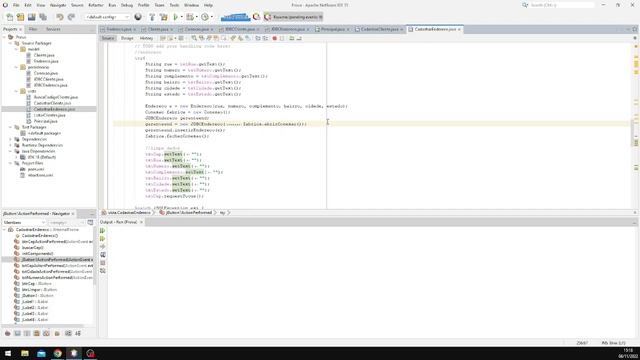Switch to History view button
The width and height of the screenshot is (640, 360).
point(146,38)
